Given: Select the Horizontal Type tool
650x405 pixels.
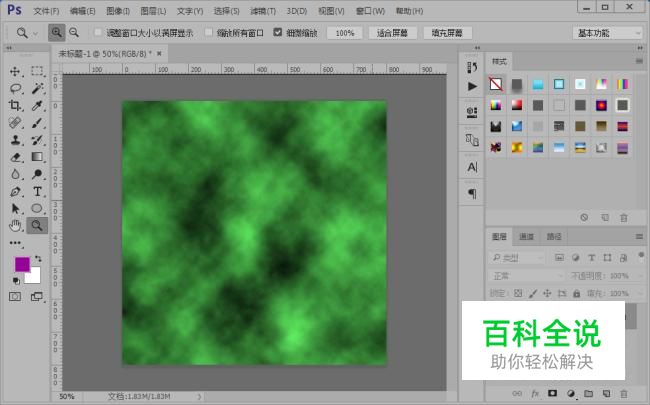Looking at the screenshot, I should click(37, 192).
